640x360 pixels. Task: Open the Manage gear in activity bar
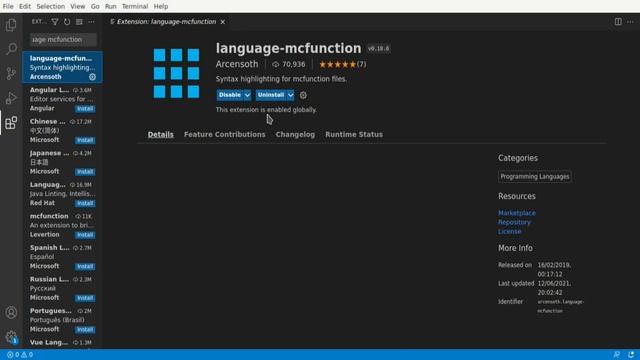[x=11, y=337]
